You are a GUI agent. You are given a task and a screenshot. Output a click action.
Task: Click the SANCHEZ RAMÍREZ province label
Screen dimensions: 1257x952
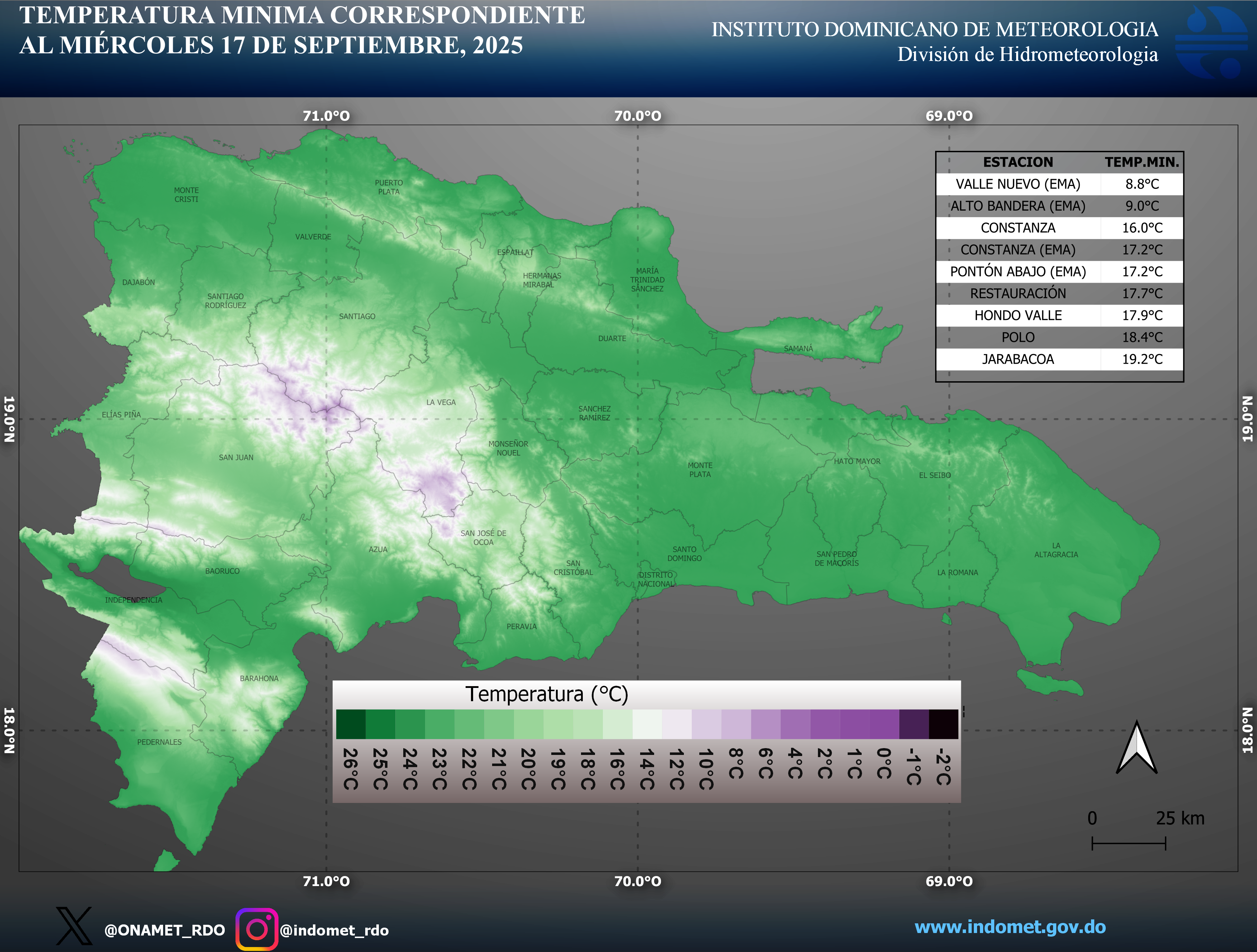(594, 413)
